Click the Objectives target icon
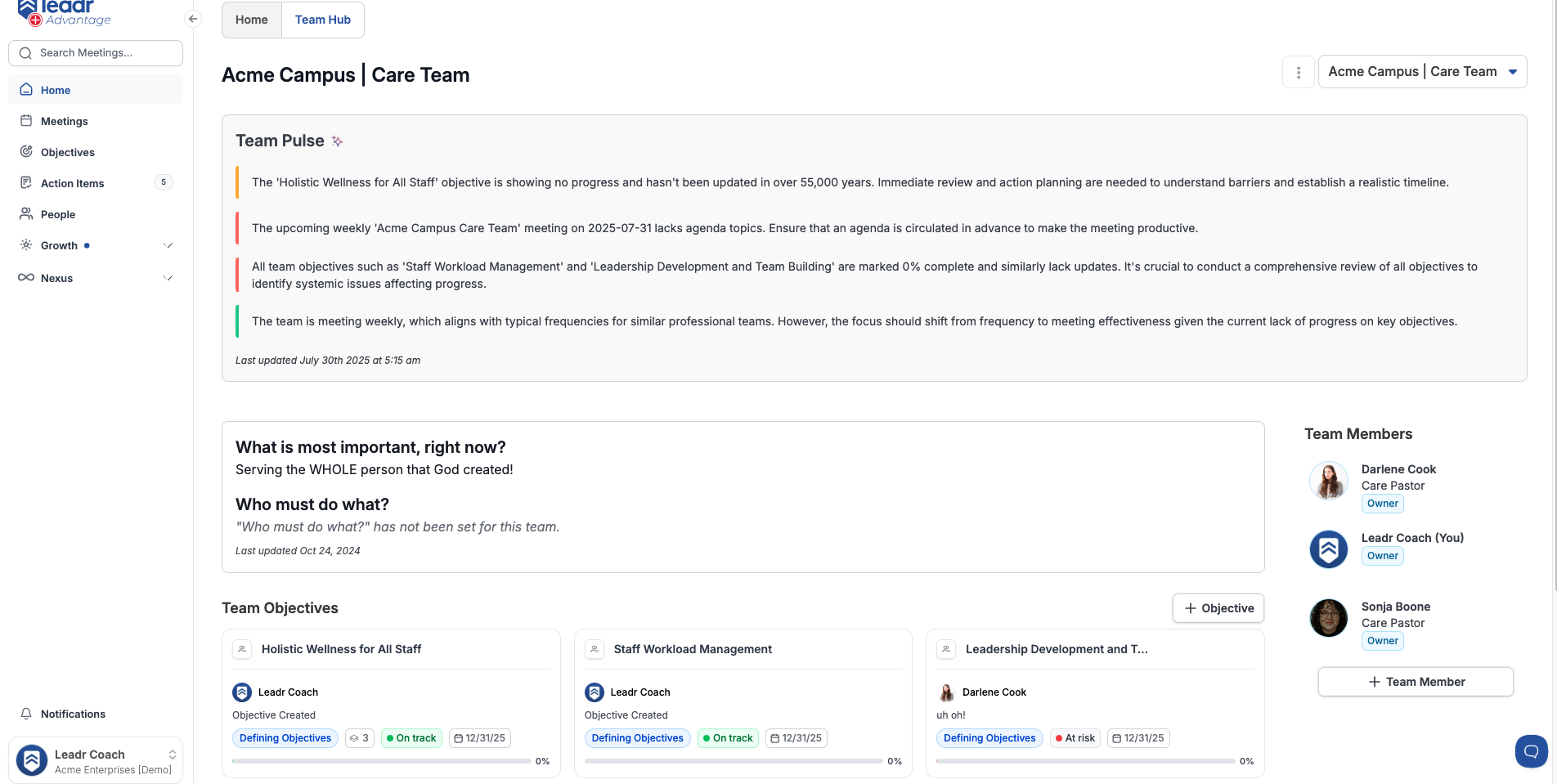The image size is (1557, 784). pyautogui.click(x=26, y=152)
